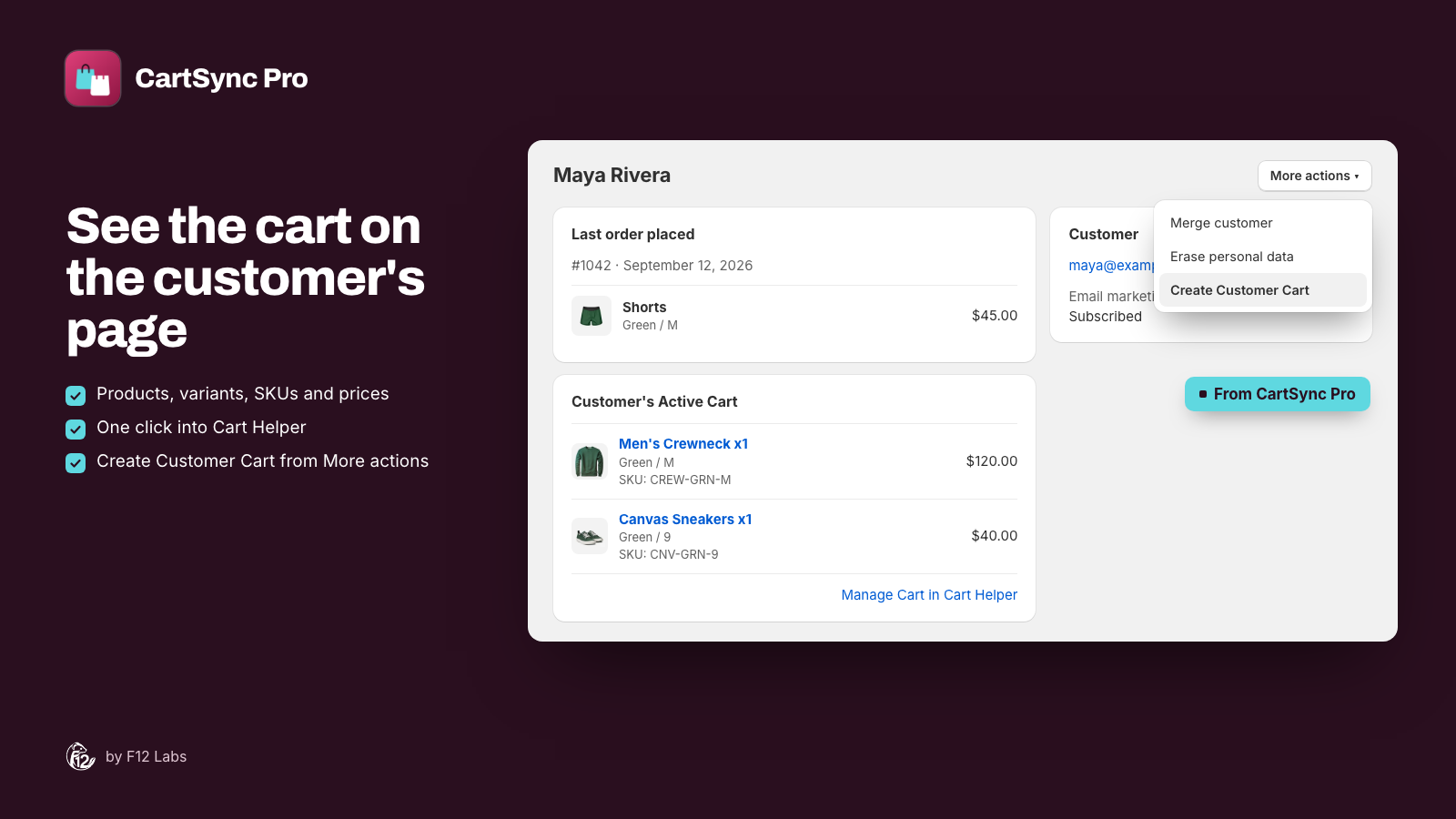Click the Green / 9 variant text
The height and width of the screenshot is (819, 1456).
click(x=644, y=537)
